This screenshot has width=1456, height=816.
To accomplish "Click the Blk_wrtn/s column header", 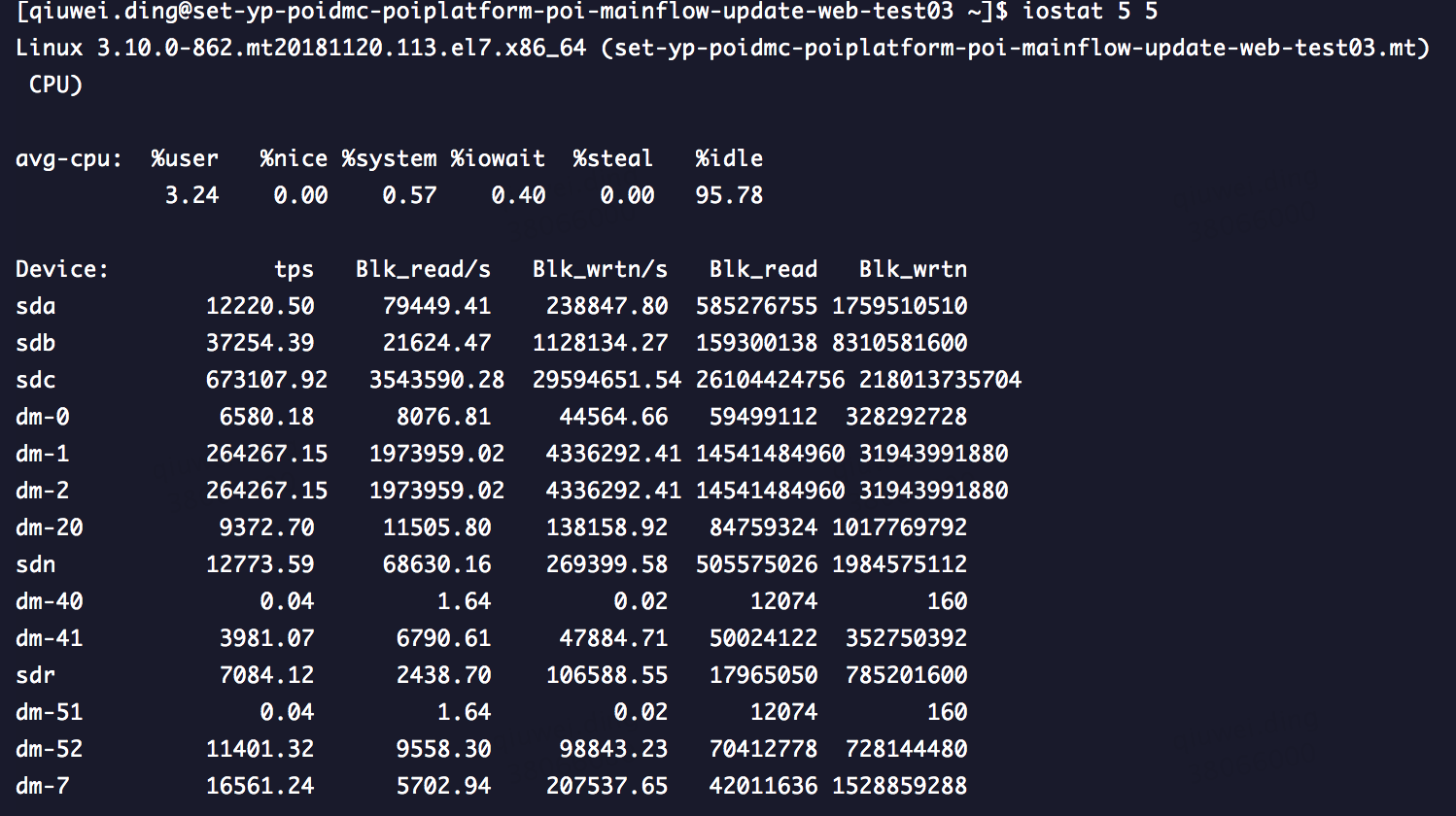I will (x=600, y=269).
